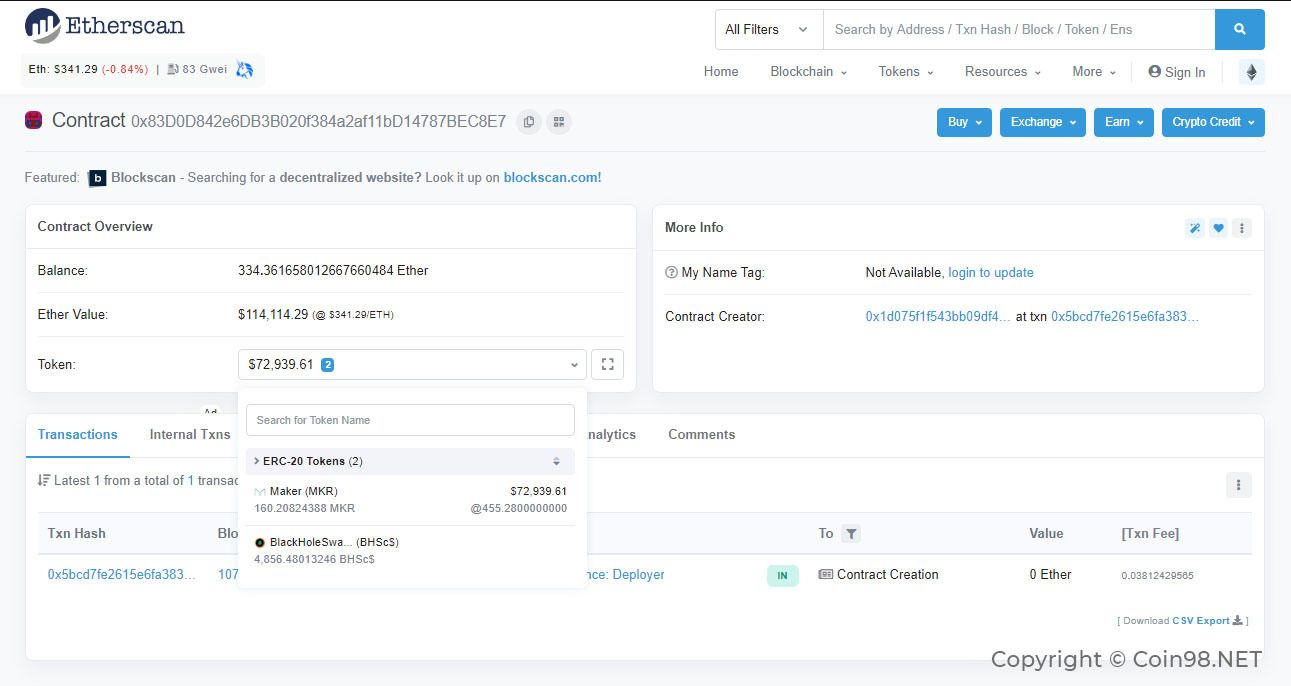1291x686 pixels.
Task: Open transactions table three-dot options
Action: click(x=1238, y=485)
